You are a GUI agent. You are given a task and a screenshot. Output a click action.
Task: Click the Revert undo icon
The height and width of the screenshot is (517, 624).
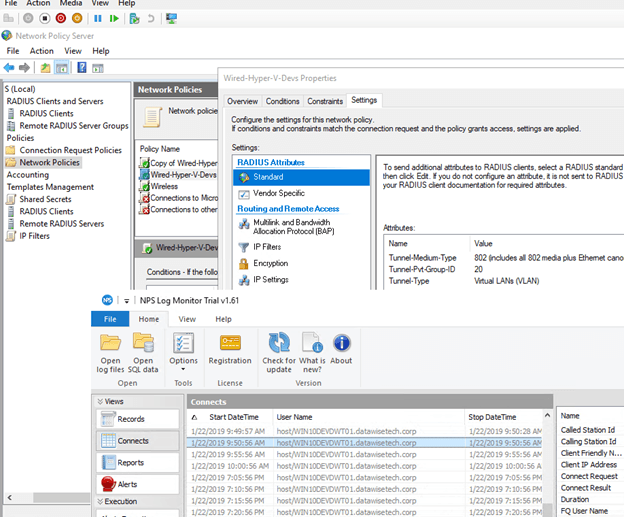[x=151, y=18]
